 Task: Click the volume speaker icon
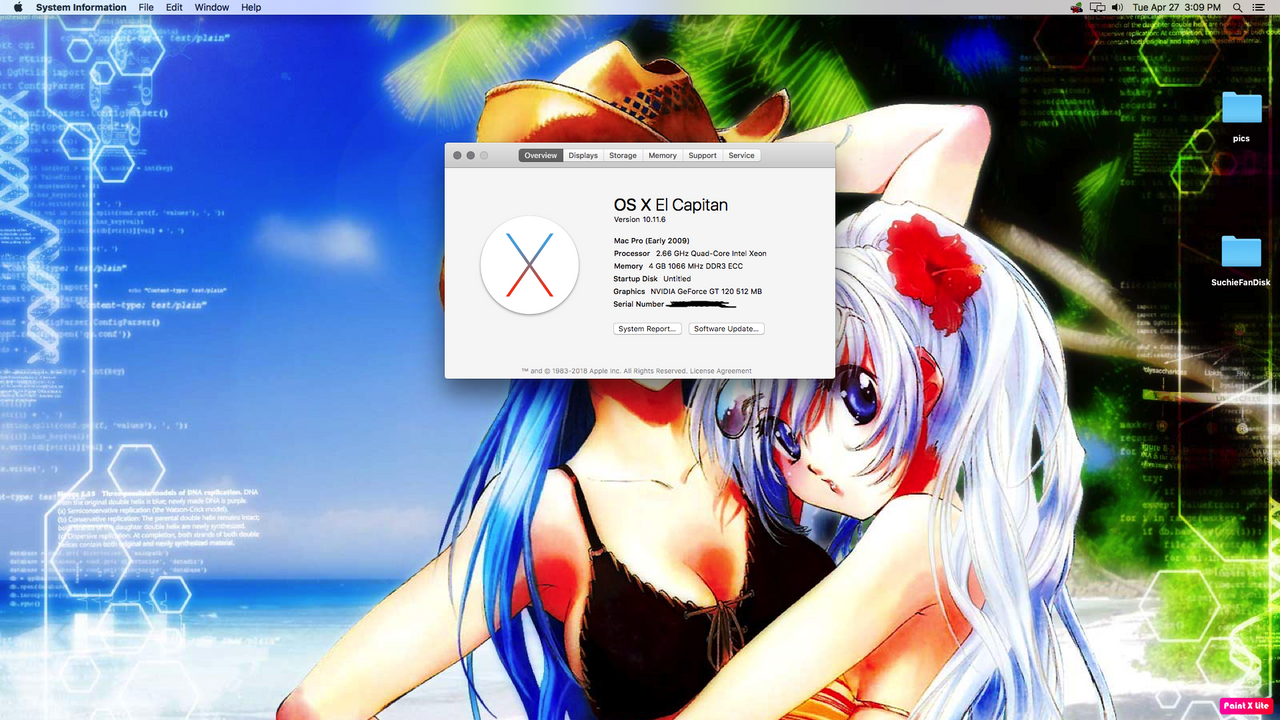1117,7
